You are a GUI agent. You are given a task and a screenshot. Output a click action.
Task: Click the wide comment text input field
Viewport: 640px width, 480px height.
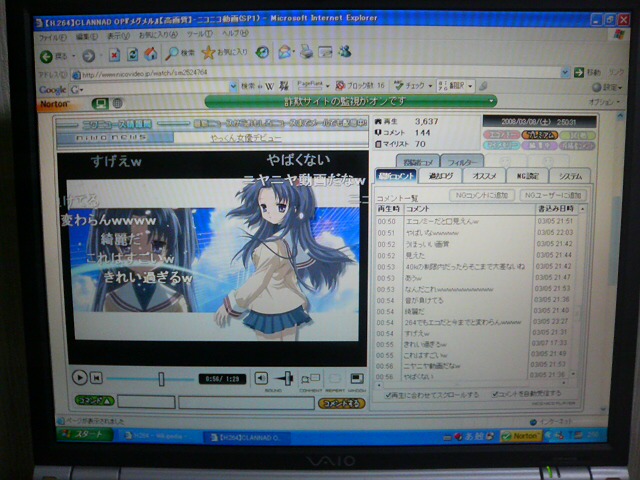click(x=247, y=403)
